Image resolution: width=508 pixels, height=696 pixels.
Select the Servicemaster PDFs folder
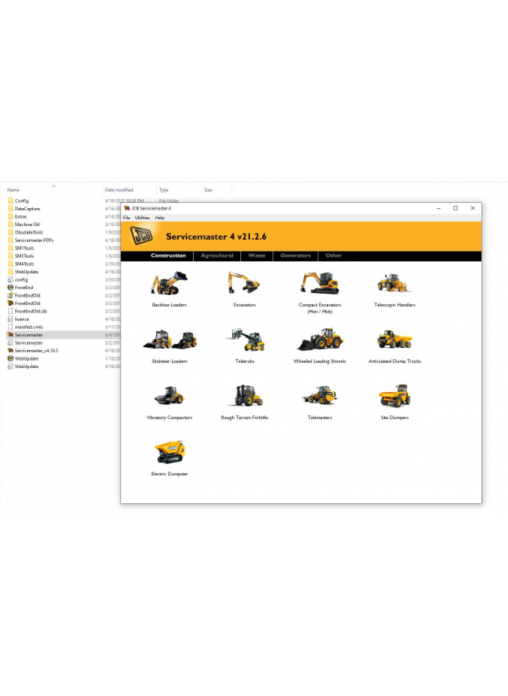pyautogui.click(x=34, y=240)
